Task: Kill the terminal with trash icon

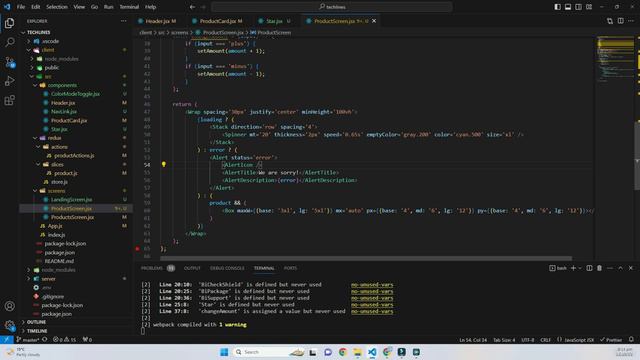Action: (x=599, y=268)
